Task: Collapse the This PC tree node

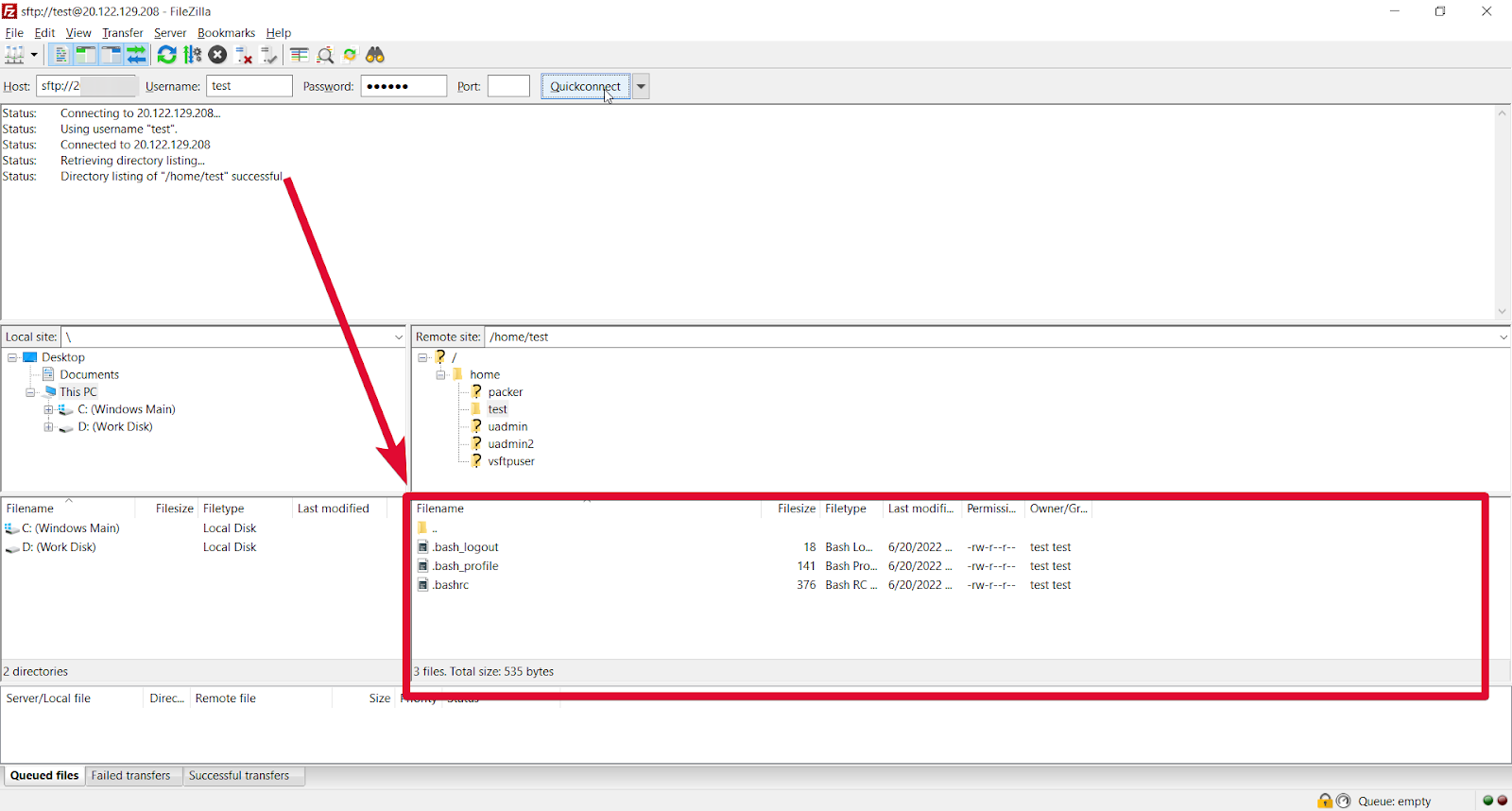Action: point(30,392)
